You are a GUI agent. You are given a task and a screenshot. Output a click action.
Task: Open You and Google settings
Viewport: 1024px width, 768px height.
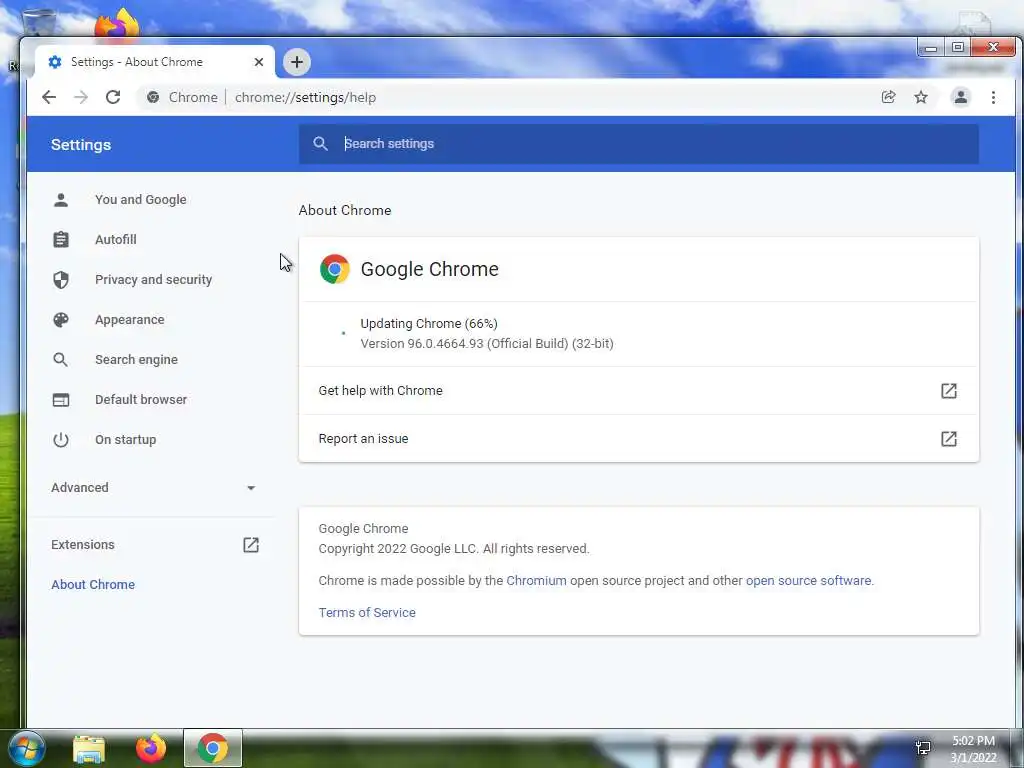click(140, 200)
